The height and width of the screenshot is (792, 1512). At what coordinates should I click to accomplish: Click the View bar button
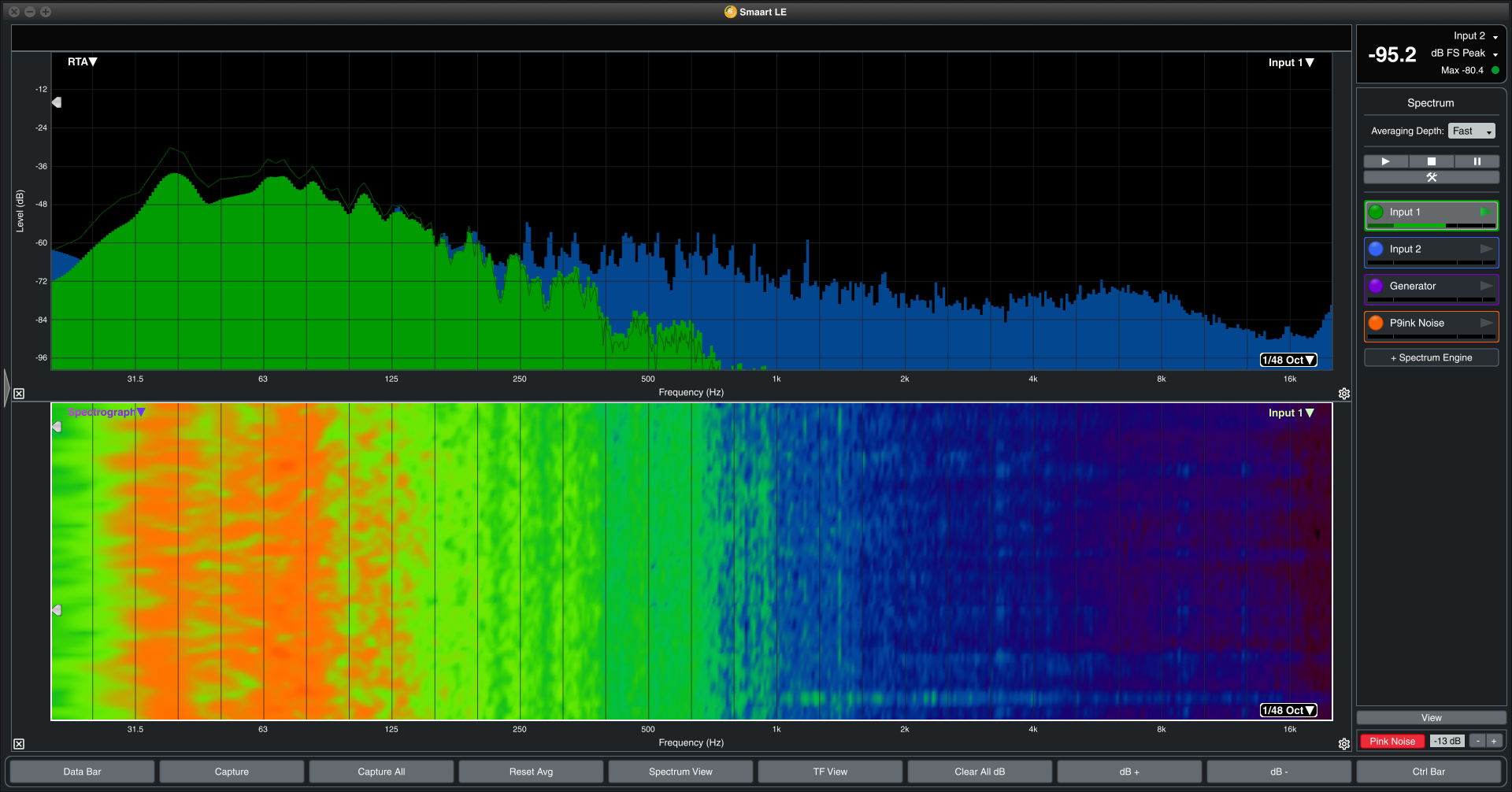tap(1432, 718)
